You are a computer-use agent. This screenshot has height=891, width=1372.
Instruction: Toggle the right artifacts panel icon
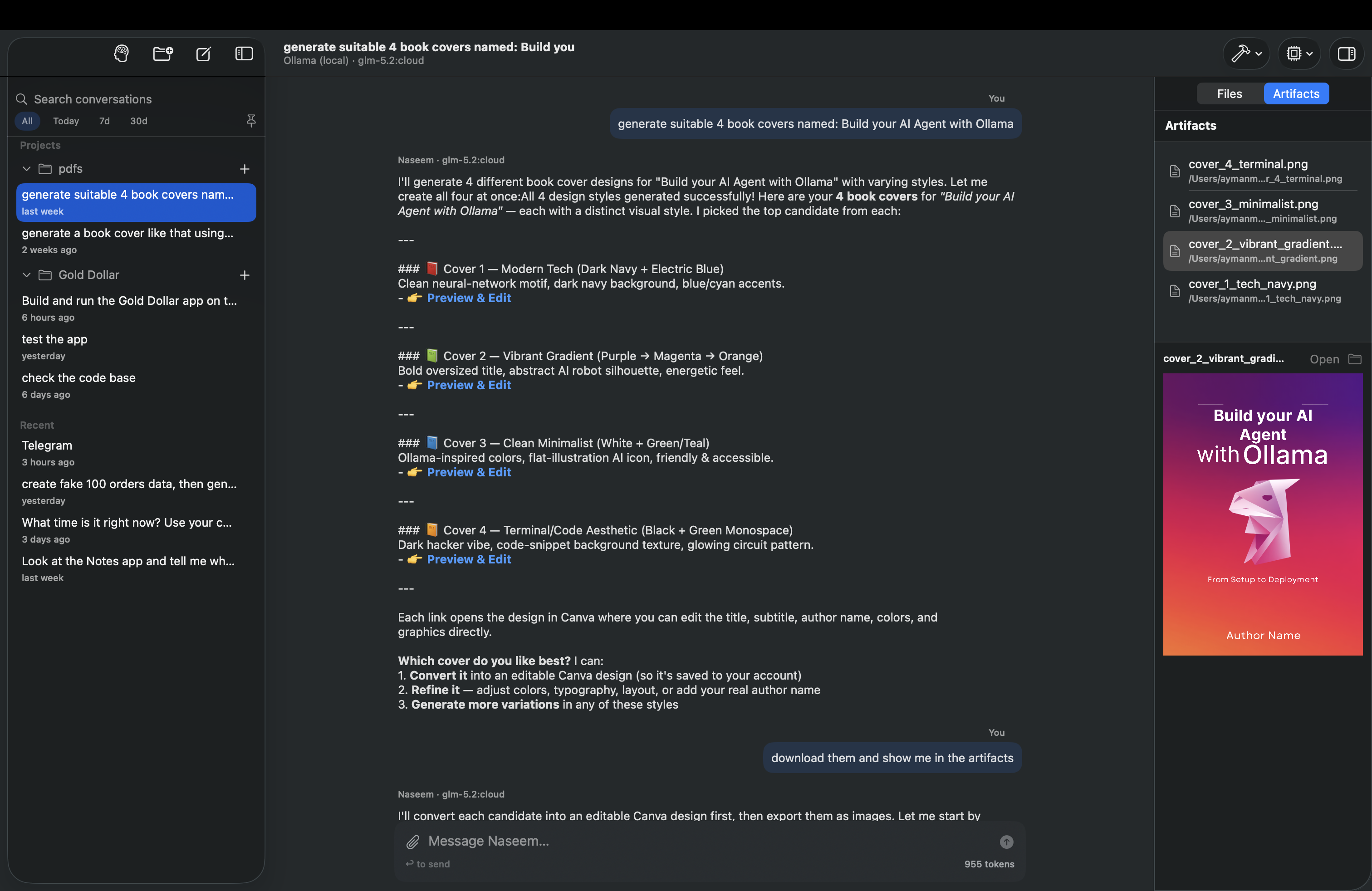[1347, 54]
